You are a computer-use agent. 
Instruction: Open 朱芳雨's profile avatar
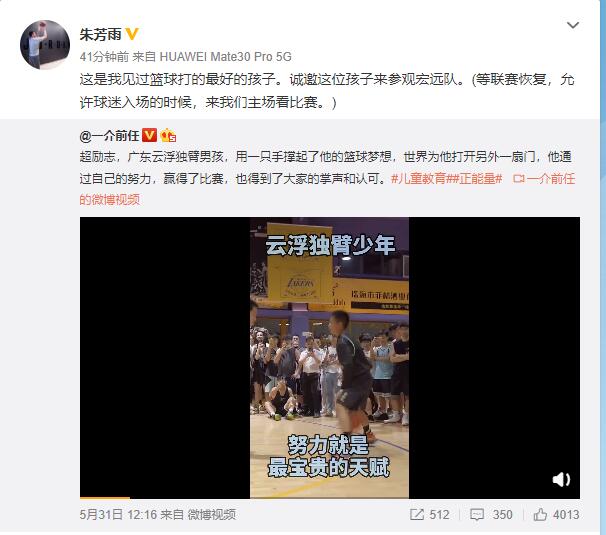click(x=45, y=45)
